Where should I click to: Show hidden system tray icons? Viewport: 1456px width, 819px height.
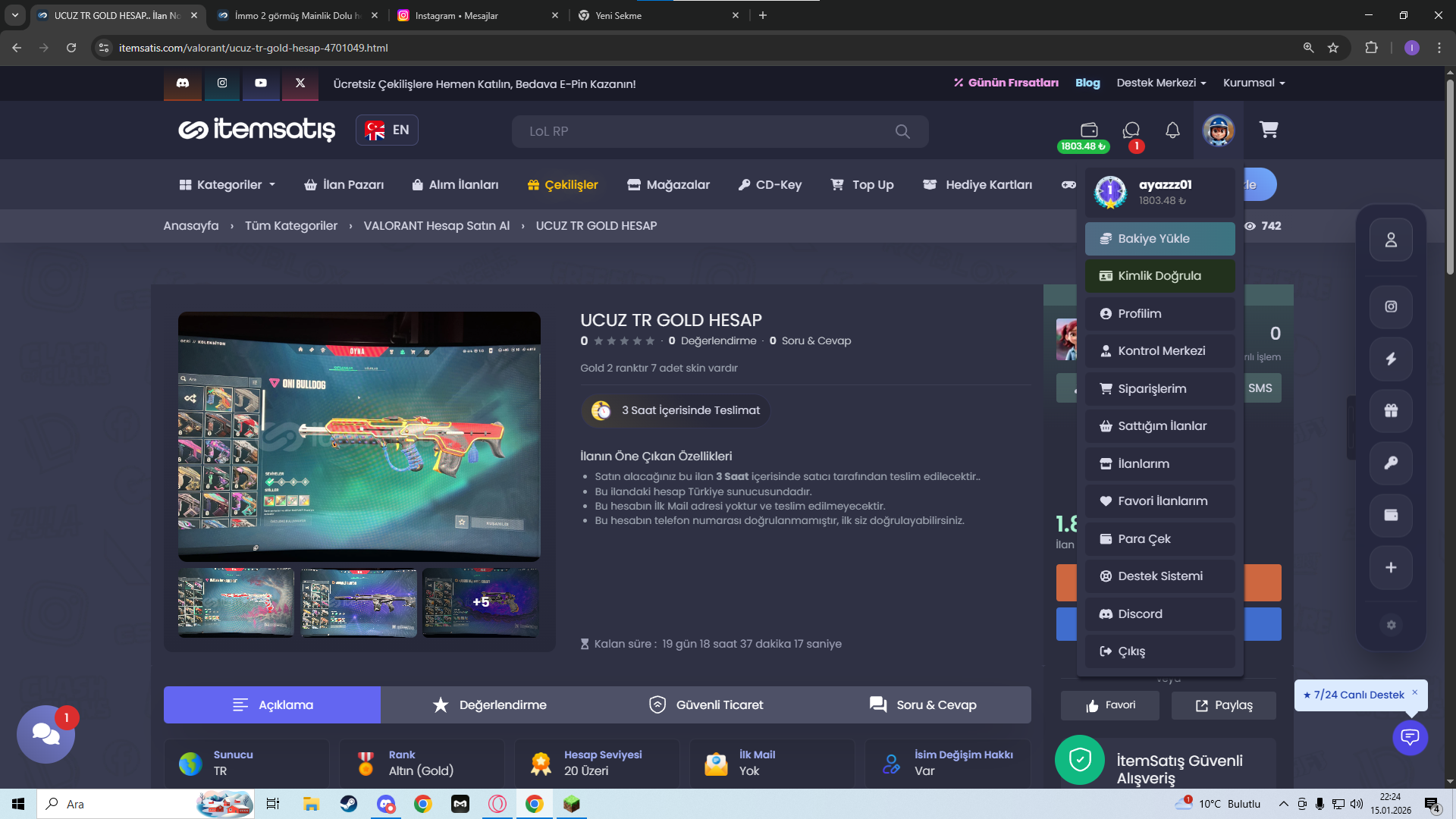click(x=1283, y=804)
